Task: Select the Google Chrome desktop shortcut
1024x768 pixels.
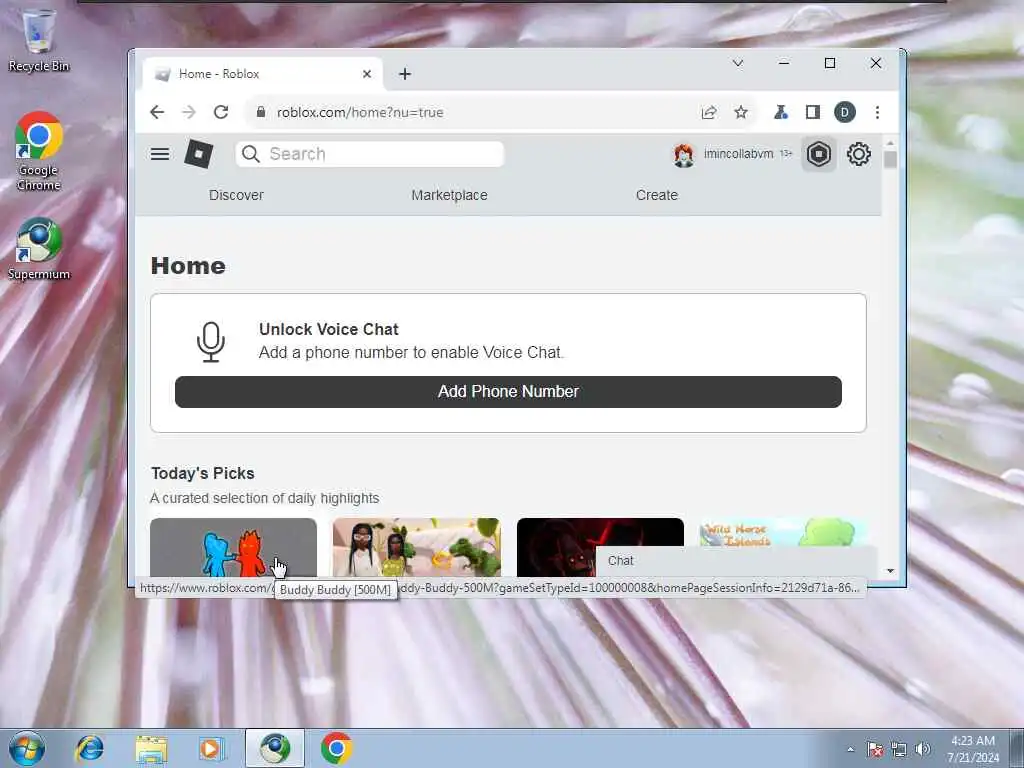Action: click(x=39, y=152)
